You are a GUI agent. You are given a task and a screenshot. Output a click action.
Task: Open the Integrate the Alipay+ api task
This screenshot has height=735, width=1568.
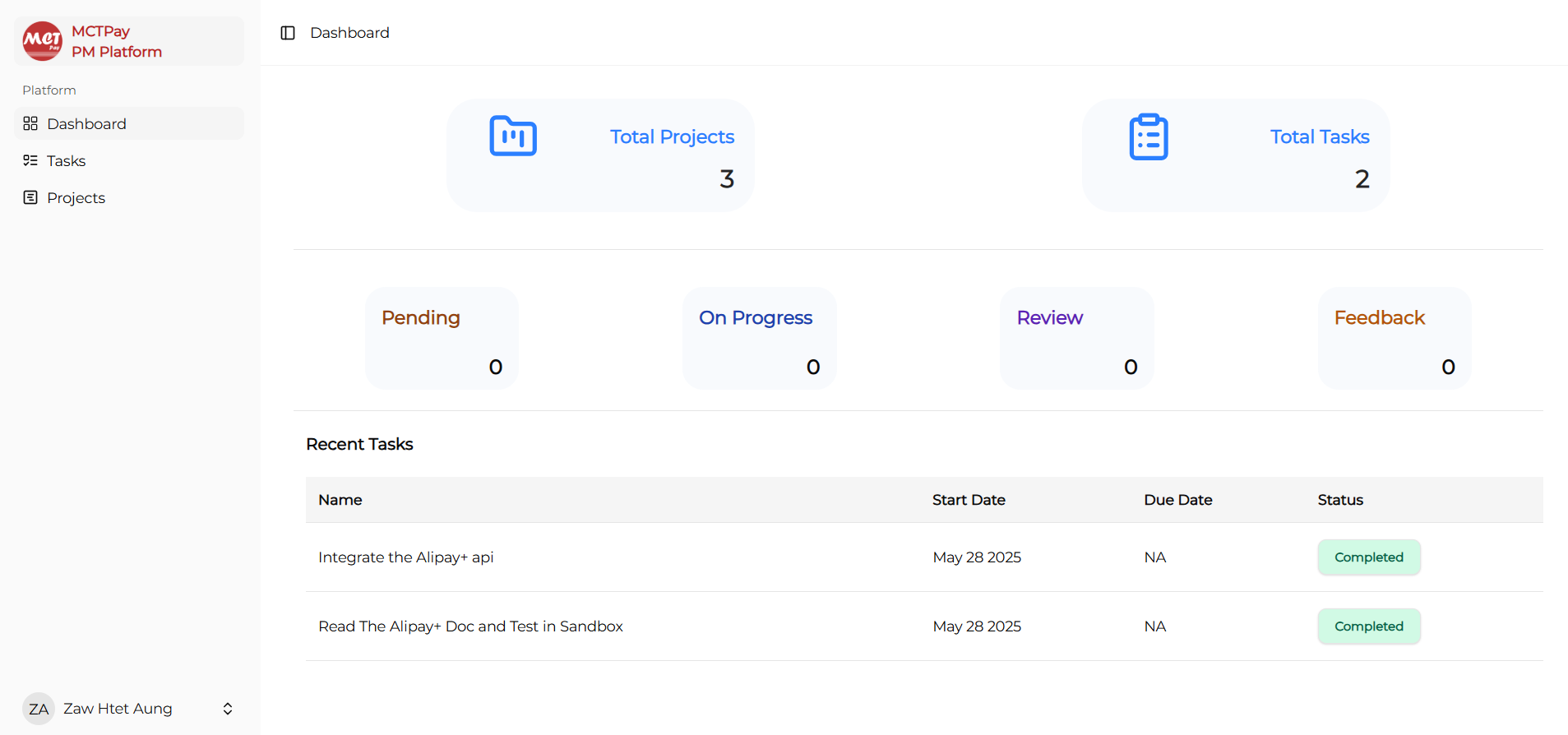(405, 557)
